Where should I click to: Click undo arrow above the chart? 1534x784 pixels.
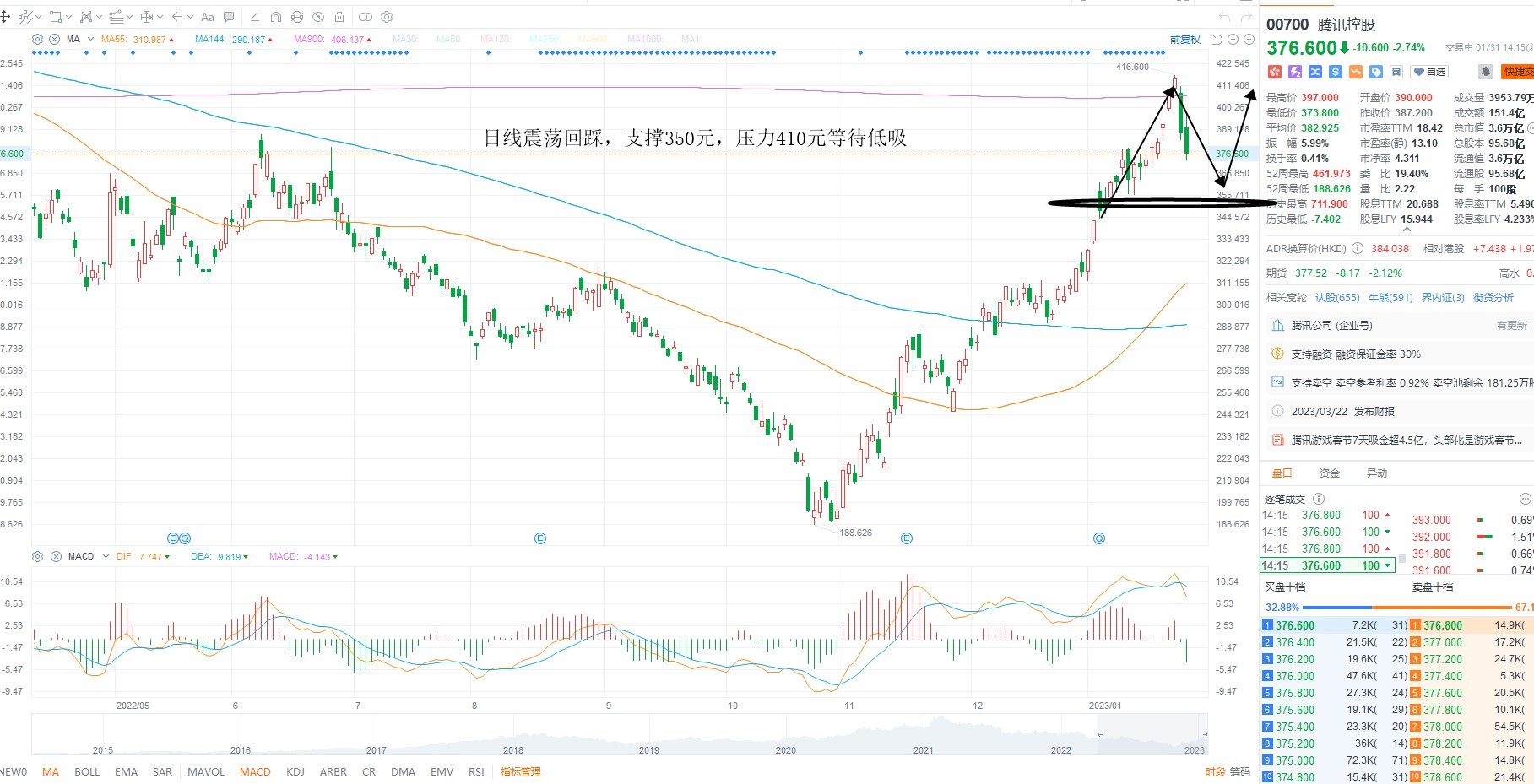pos(1225,17)
